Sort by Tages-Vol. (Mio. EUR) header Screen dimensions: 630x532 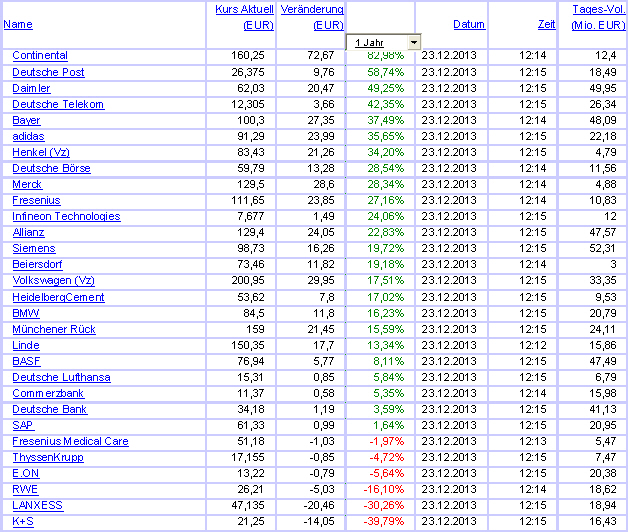[598, 17]
